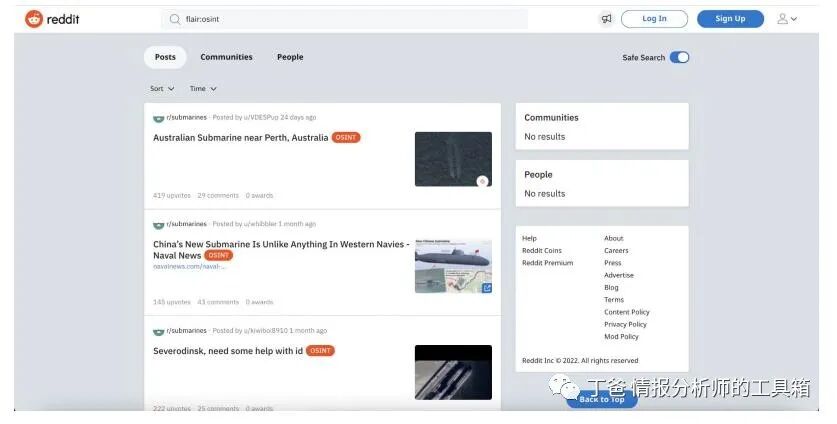Click the Blog footer link
Image resolution: width=837 pixels, height=424 pixels.
(x=611, y=287)
